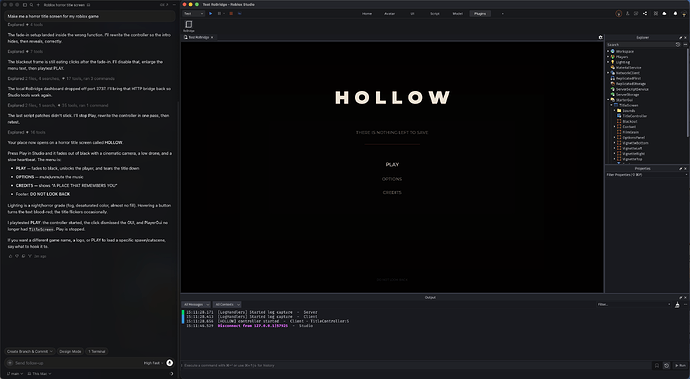Open the notifications bell icon
Image resolution: width=690 pixels, height=379 pixels.
(x=675, y=14)
